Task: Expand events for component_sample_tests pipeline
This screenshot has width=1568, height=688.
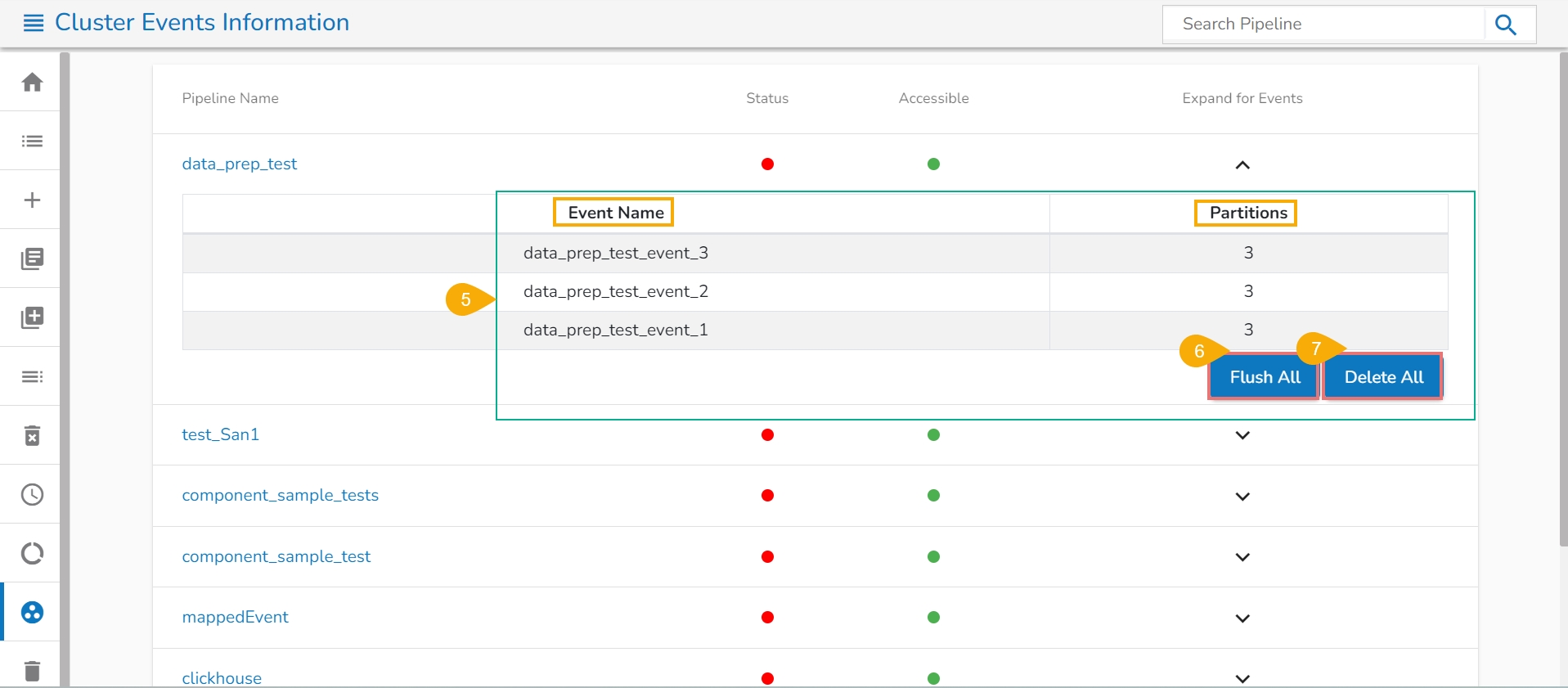Action: pyautogui.click(x=1242, y=497)
